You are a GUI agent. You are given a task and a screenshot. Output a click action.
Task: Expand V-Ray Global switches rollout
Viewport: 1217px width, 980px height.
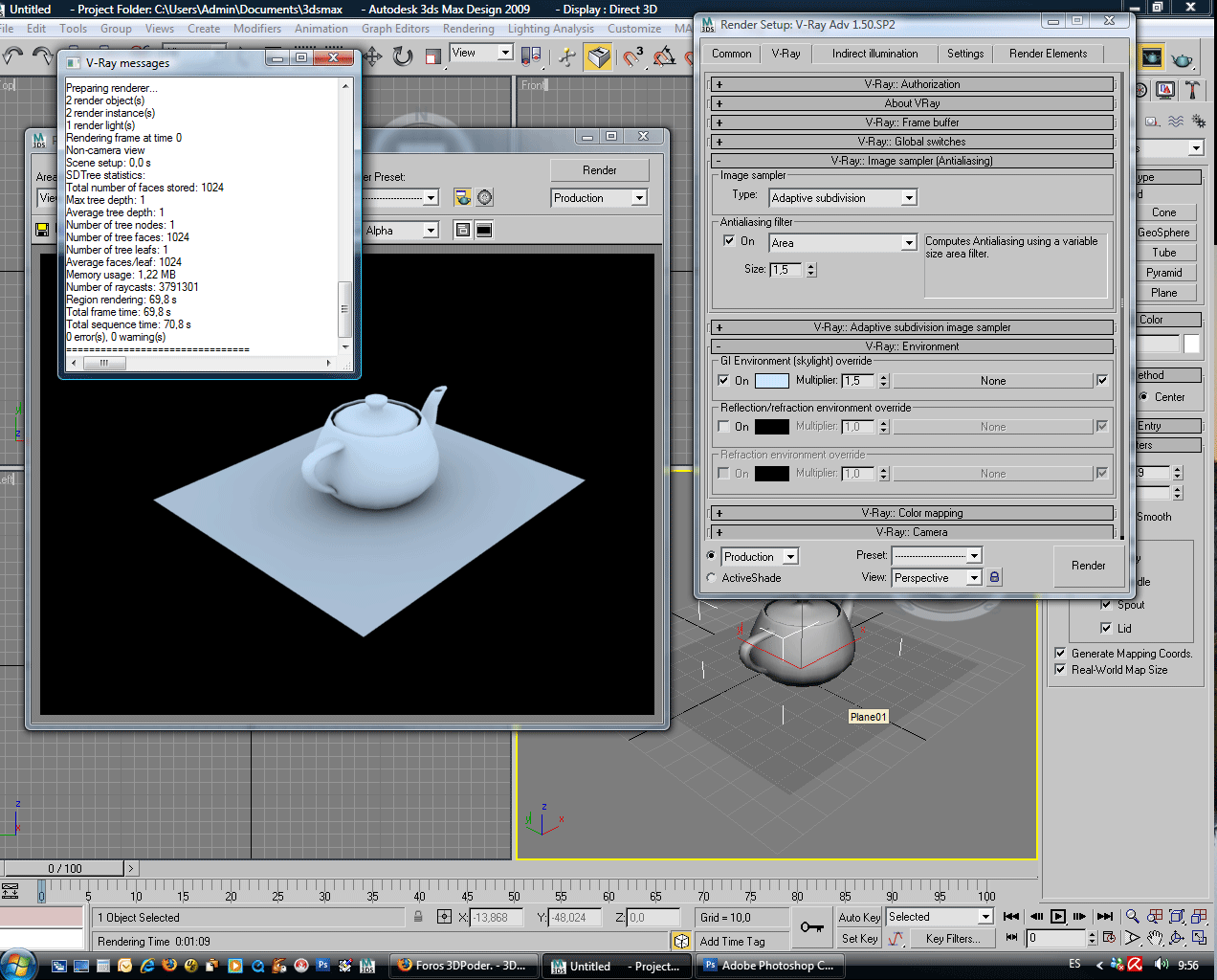click(x=912, y=142)
